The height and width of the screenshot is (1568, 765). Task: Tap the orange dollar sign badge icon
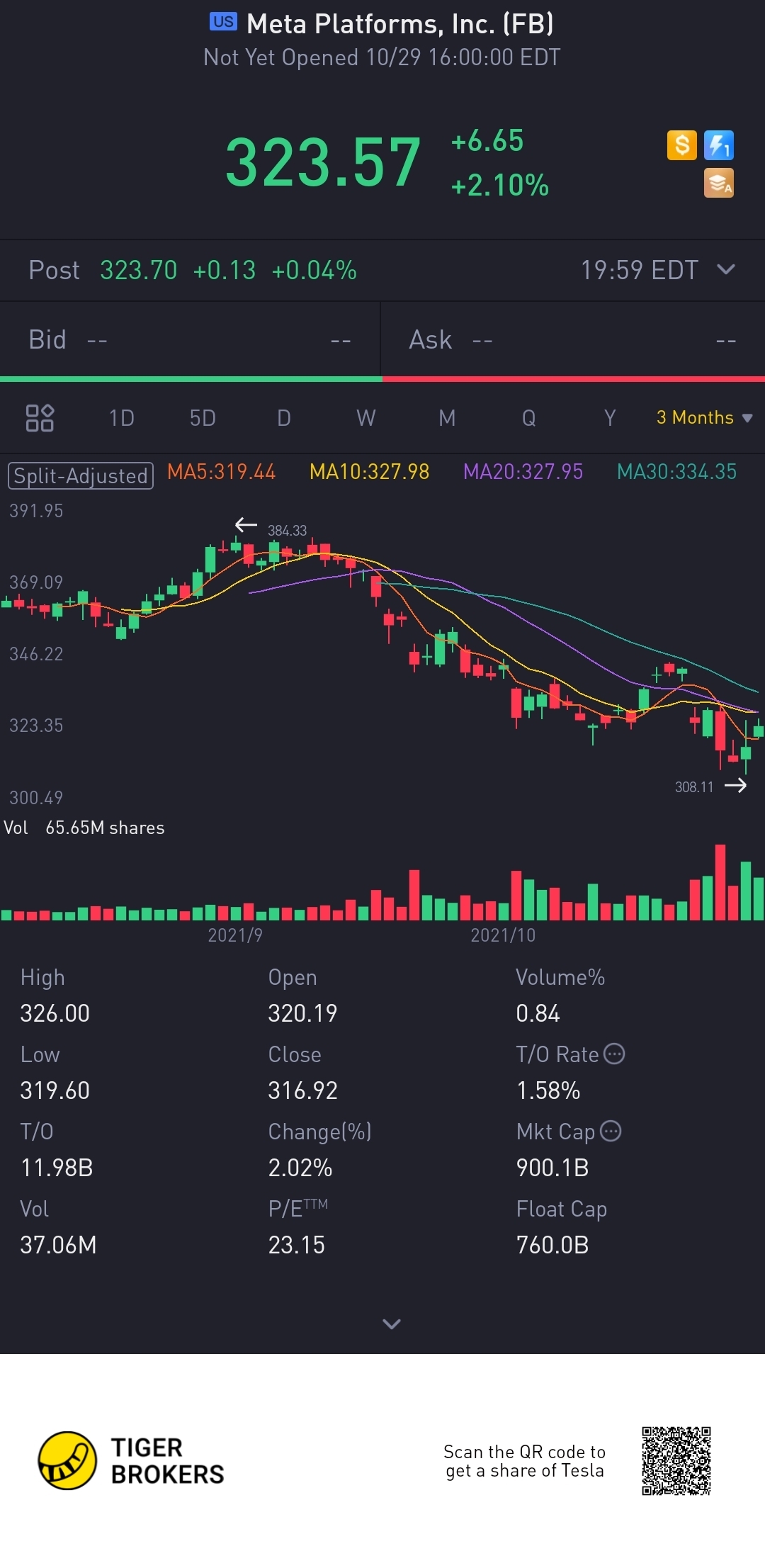point(682,145)
